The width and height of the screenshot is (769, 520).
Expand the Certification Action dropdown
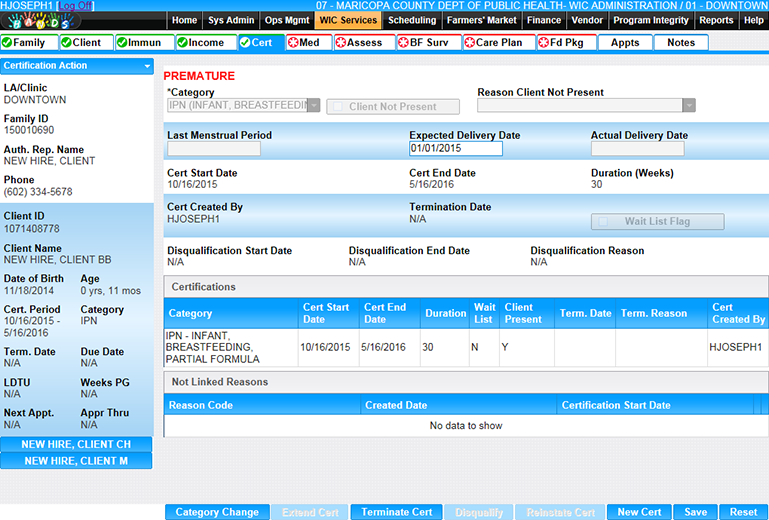[147, 66]
